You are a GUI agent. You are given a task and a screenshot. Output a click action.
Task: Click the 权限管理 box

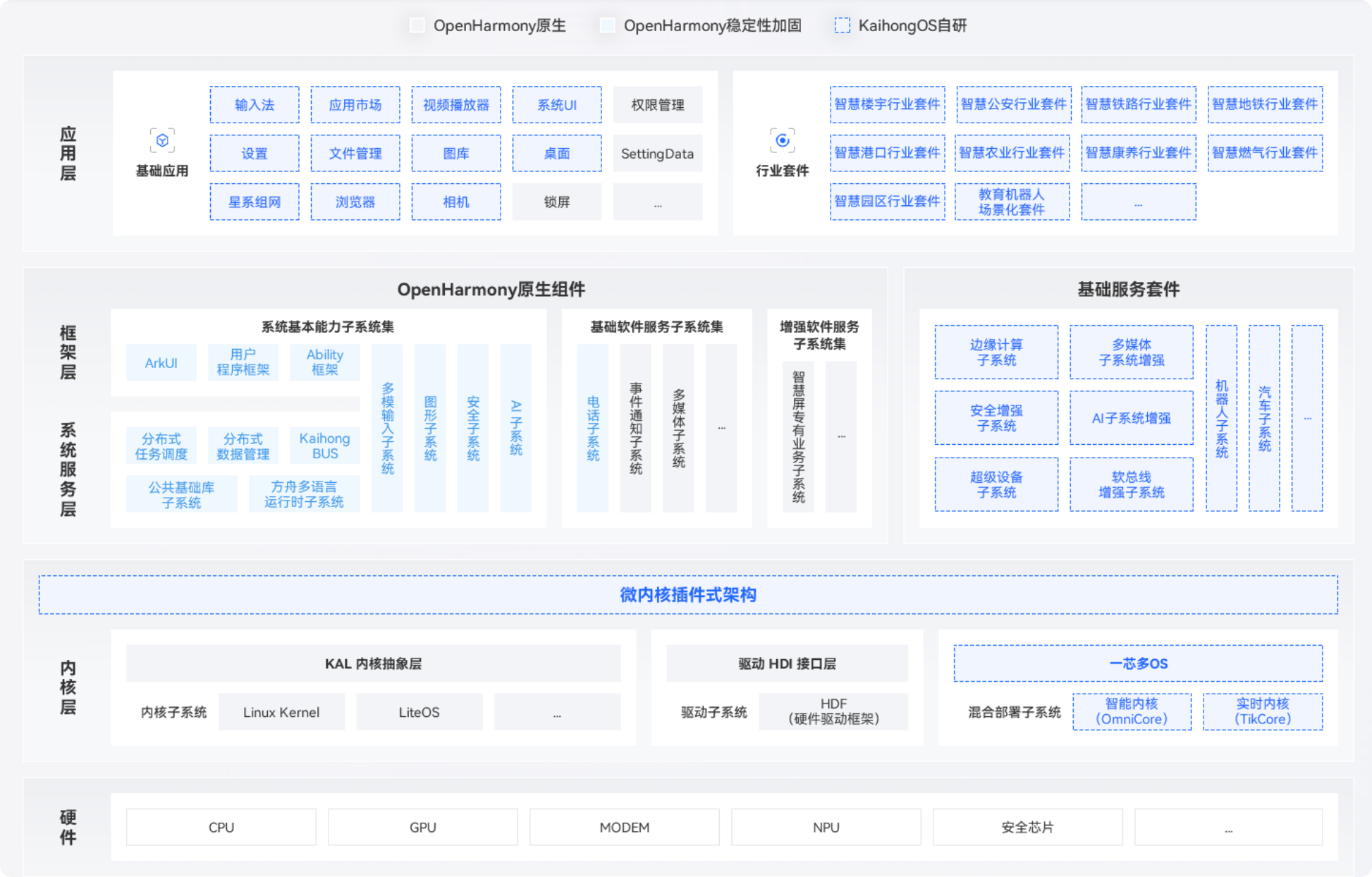coord(658,104)
